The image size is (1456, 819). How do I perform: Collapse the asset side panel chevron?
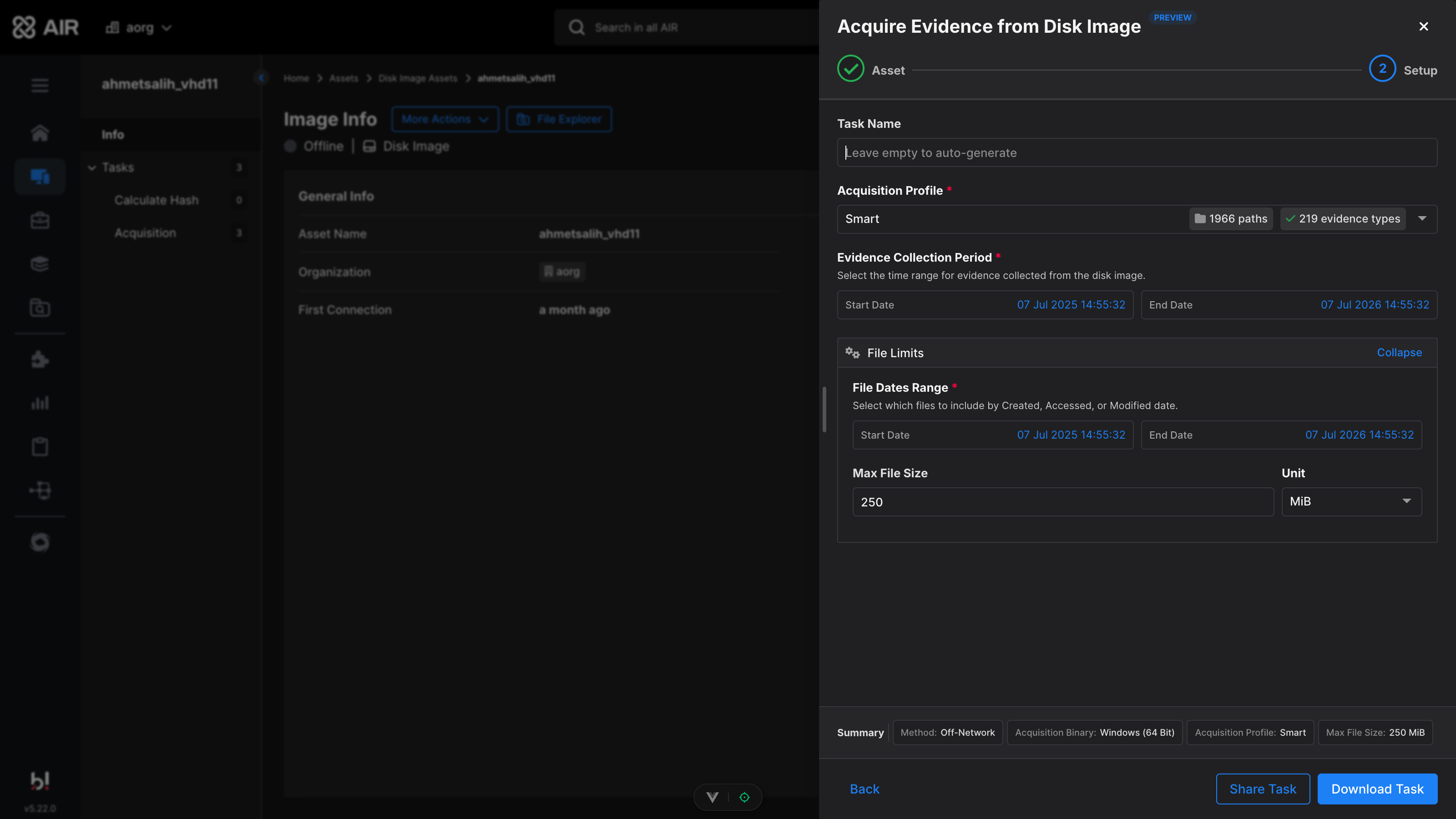tap(261, 77)
